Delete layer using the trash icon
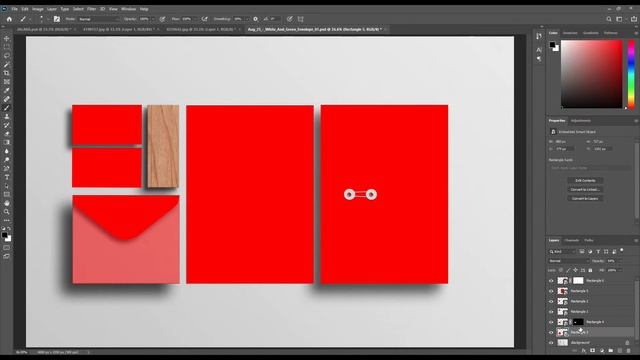640x360 pixels. pos(629,351)
